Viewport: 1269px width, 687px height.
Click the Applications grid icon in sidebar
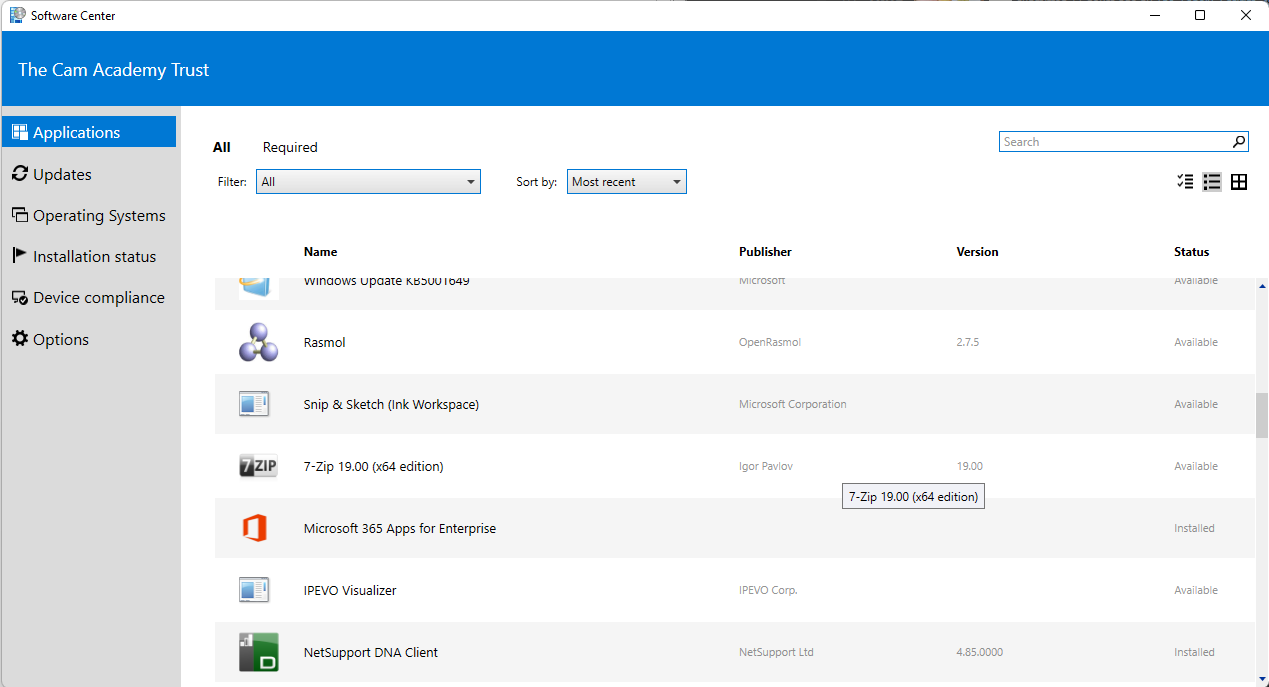click(x=20, y=132)
